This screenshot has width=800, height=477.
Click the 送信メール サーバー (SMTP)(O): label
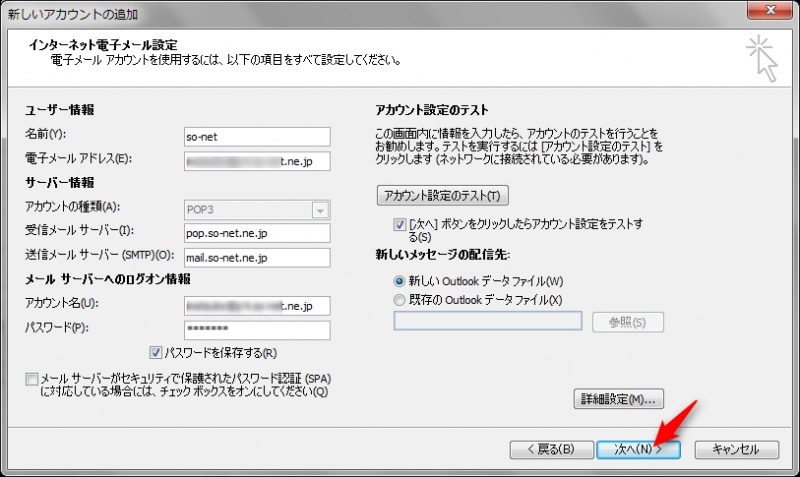[99, 255]
